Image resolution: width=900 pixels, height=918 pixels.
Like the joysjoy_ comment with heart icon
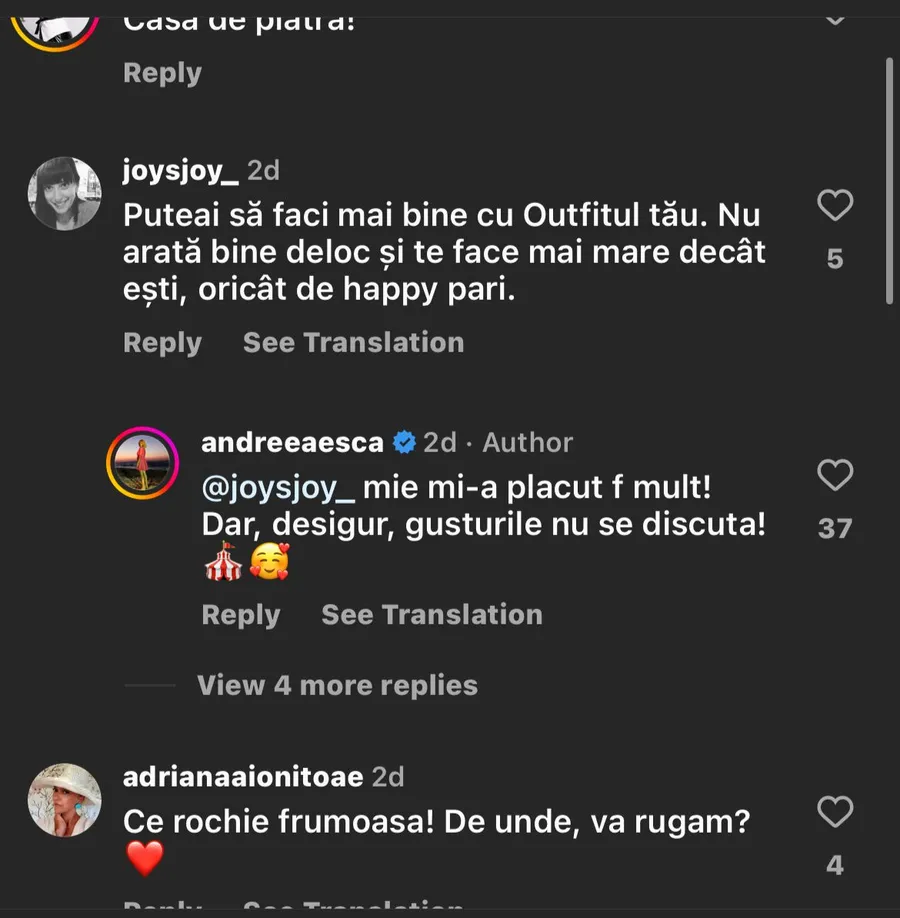pos(835,205)
